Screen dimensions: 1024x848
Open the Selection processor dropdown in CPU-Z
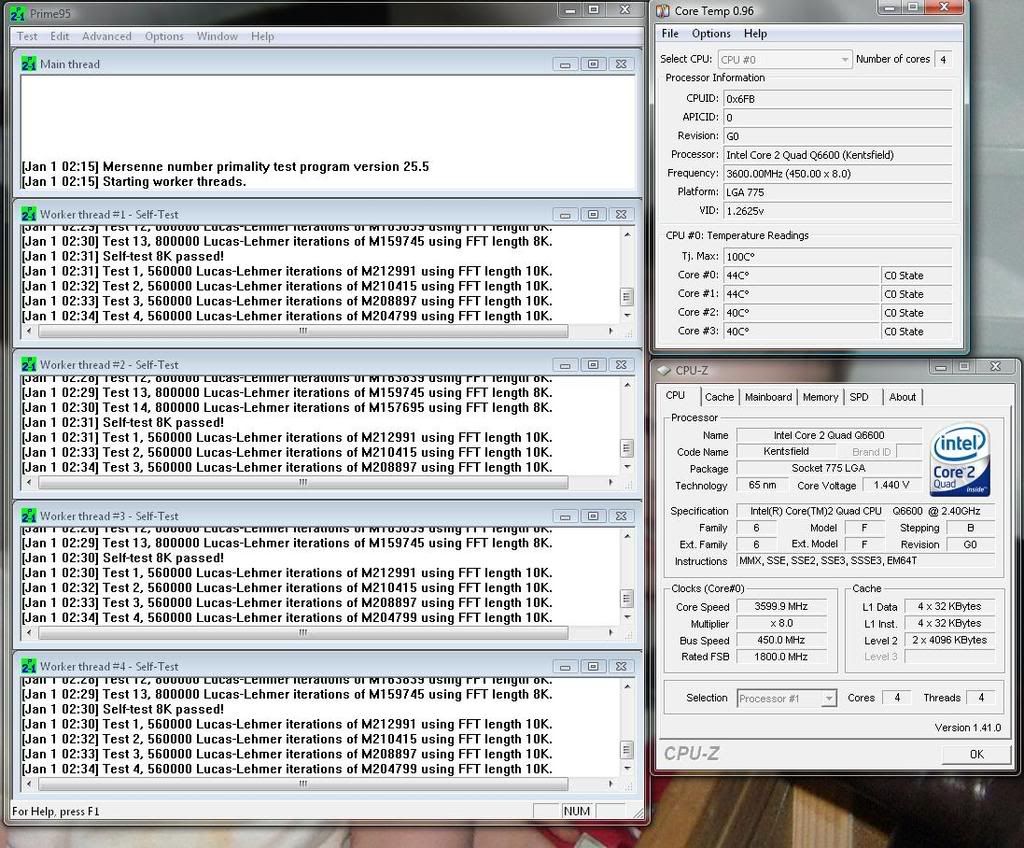[x=786, y=698]
